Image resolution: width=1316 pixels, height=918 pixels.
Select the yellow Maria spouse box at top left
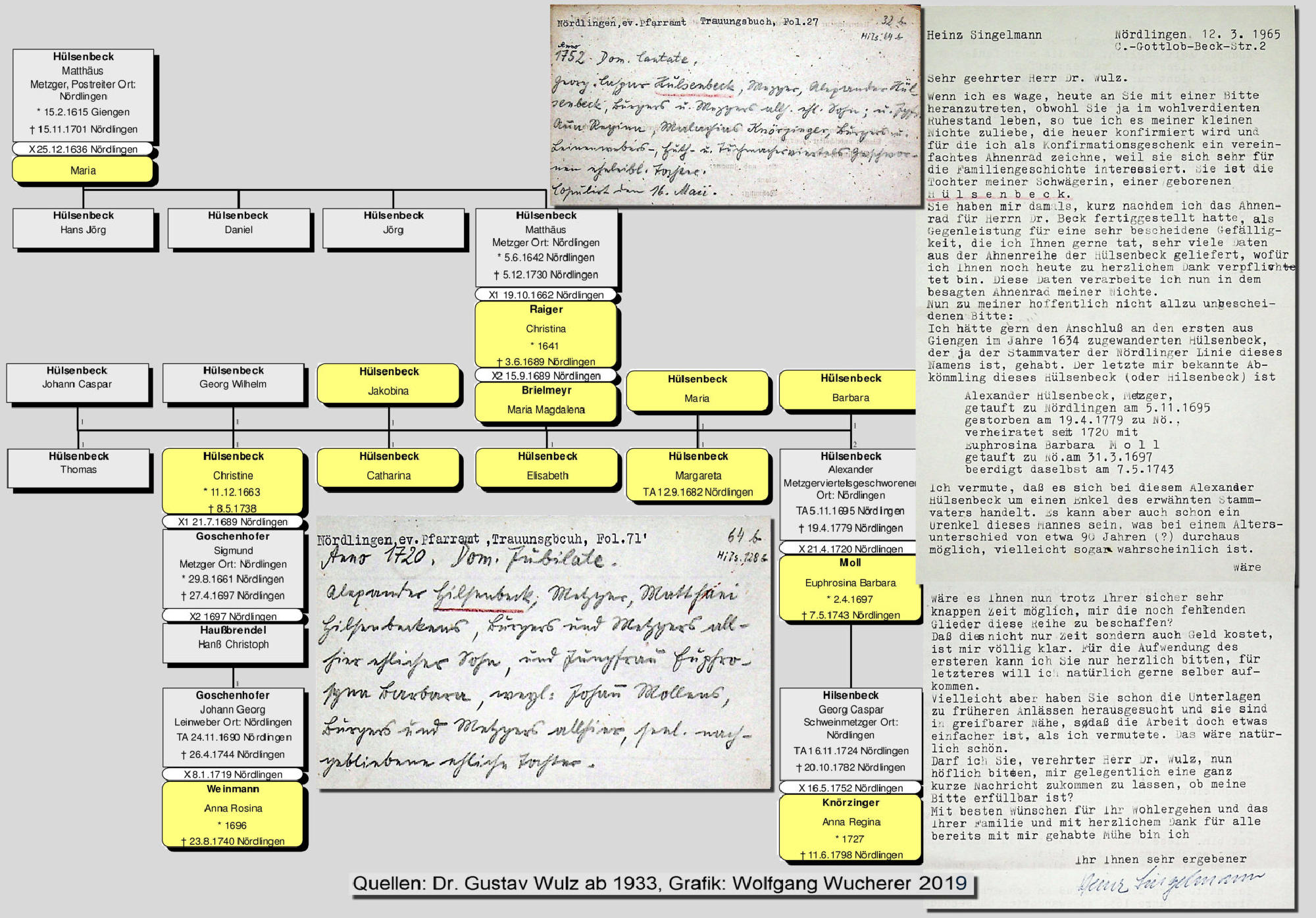(83, 170)
